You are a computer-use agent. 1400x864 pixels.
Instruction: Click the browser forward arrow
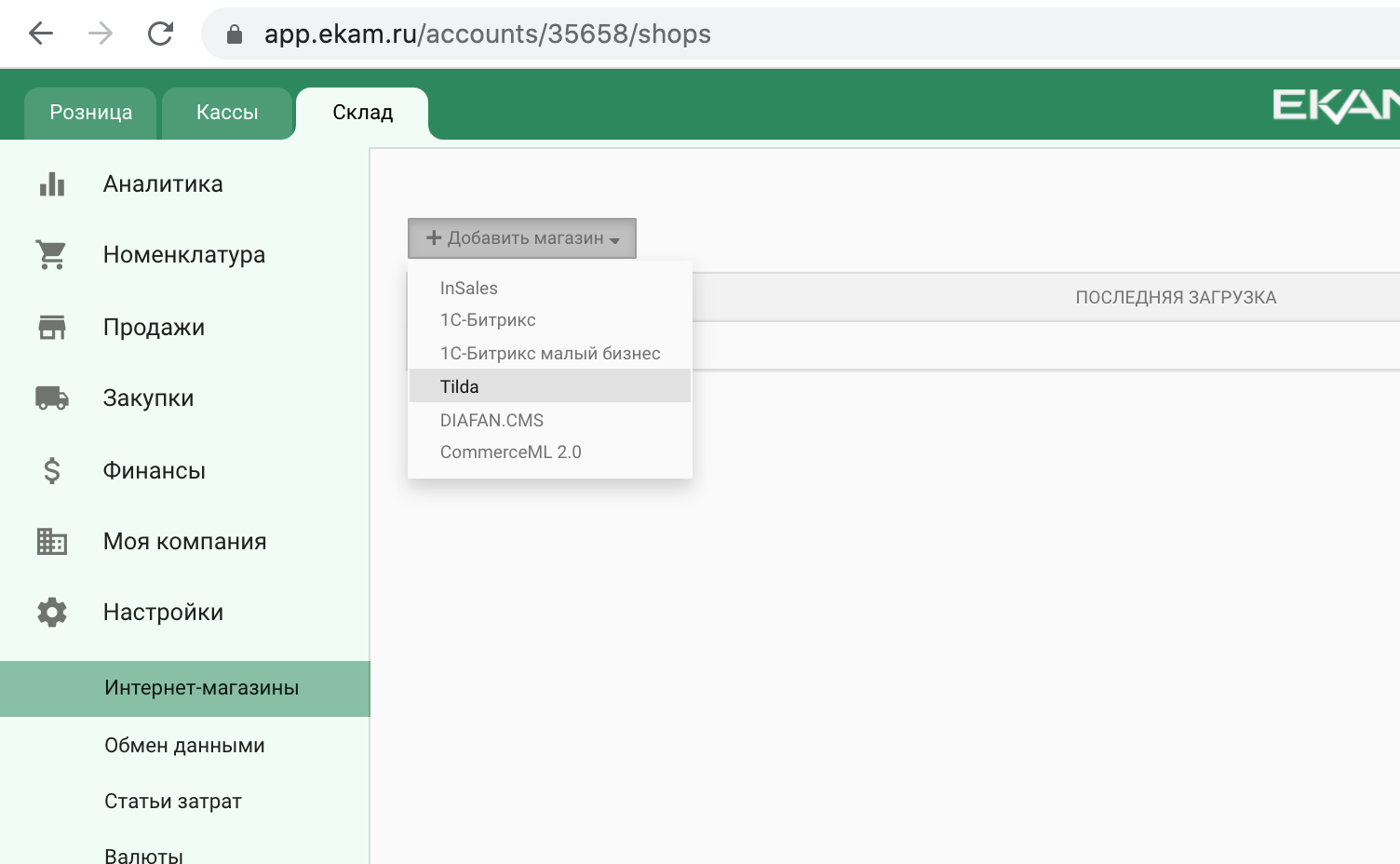tap(101, 34)
